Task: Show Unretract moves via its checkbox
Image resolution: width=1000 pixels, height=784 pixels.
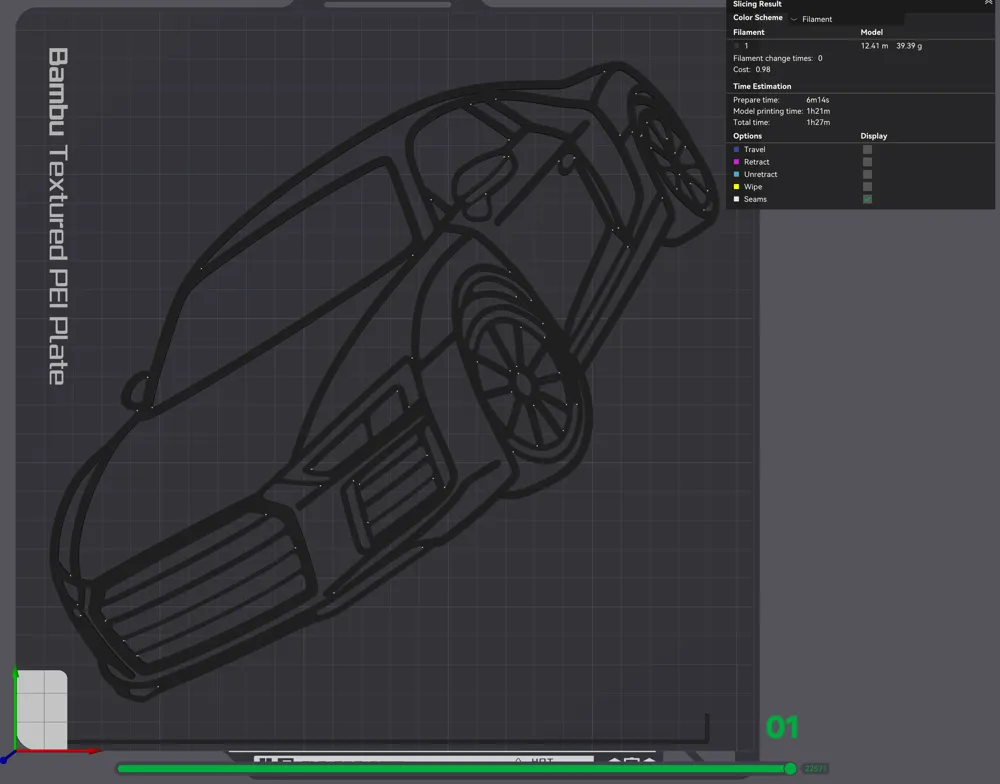Action: click(867, 174)
